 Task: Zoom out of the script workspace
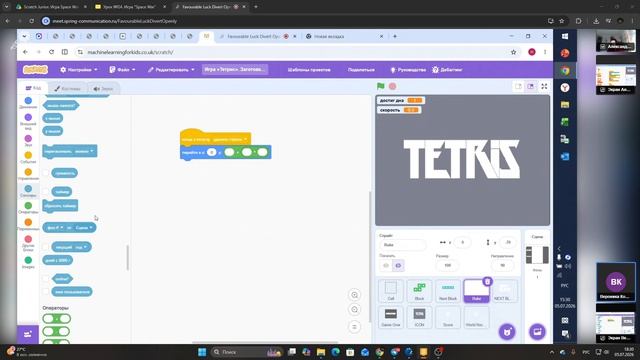point(354,310)
